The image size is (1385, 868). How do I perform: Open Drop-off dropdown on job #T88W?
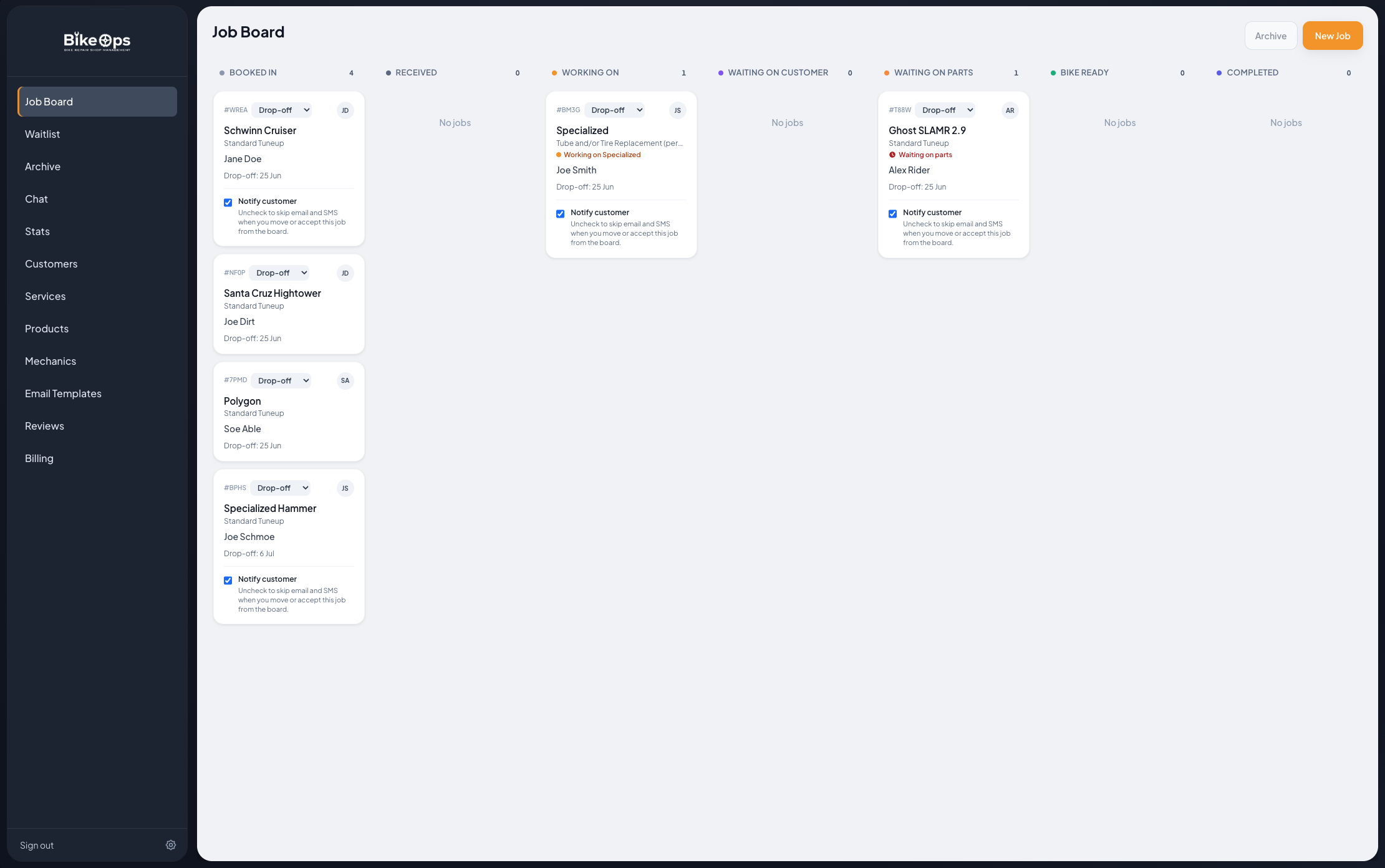(x=946, y=110)
